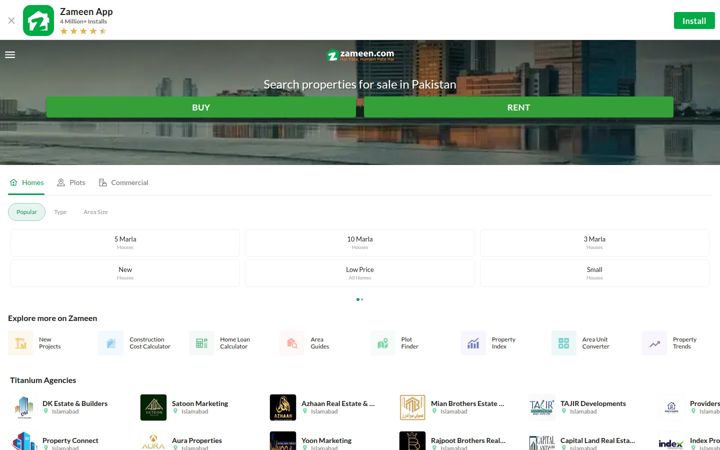The width and height of the screenshot is (720, 450).
Task: Switch to the Plots tab
Action: coord(71,182)
